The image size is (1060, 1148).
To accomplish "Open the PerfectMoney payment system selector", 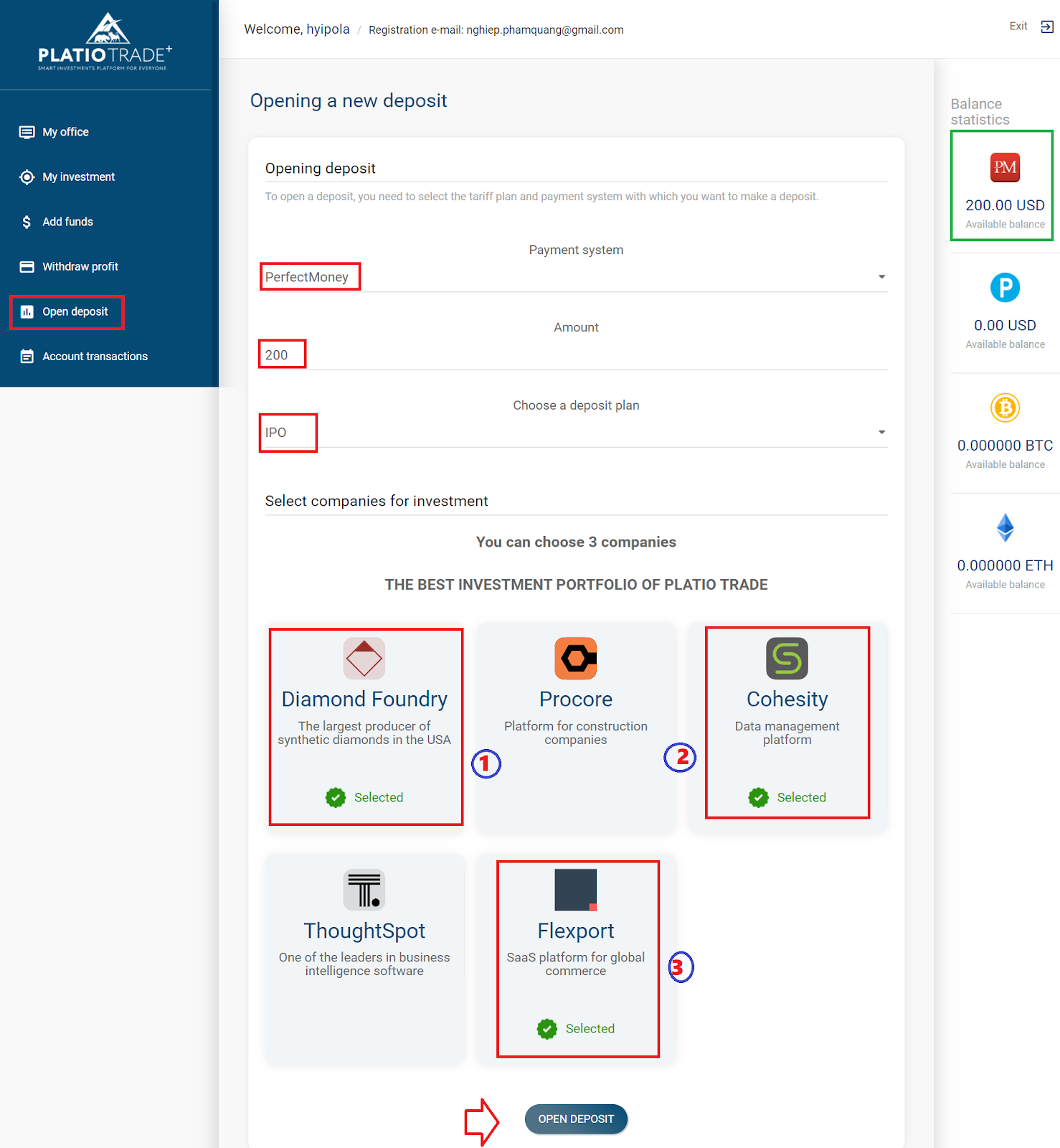I will pos(576,277).
